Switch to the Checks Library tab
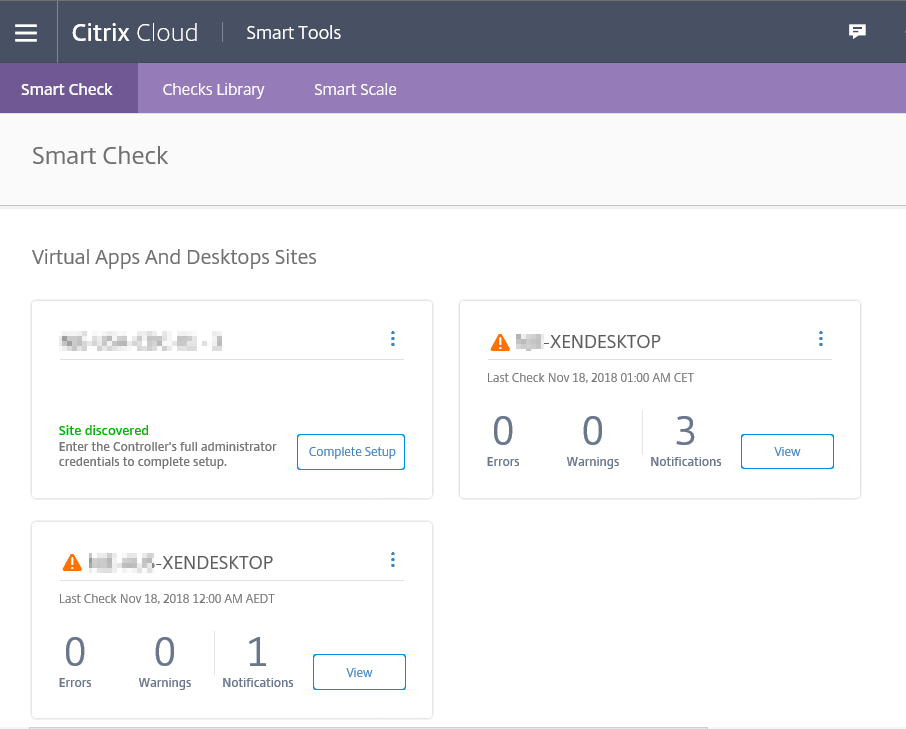Image resolution: width=906 pixels, height=729 pixels. (x=213, y=89)
